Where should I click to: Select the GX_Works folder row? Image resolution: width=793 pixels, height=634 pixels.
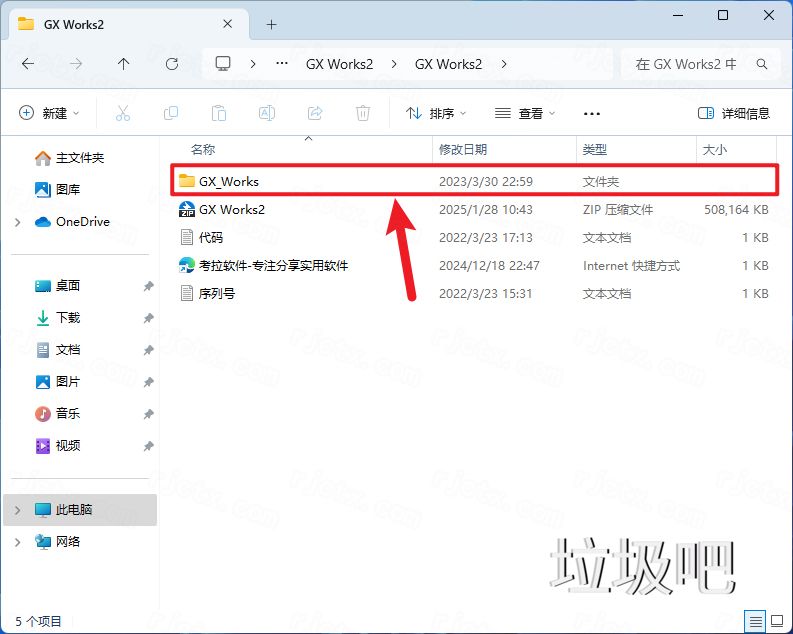[x=474, y=181]
